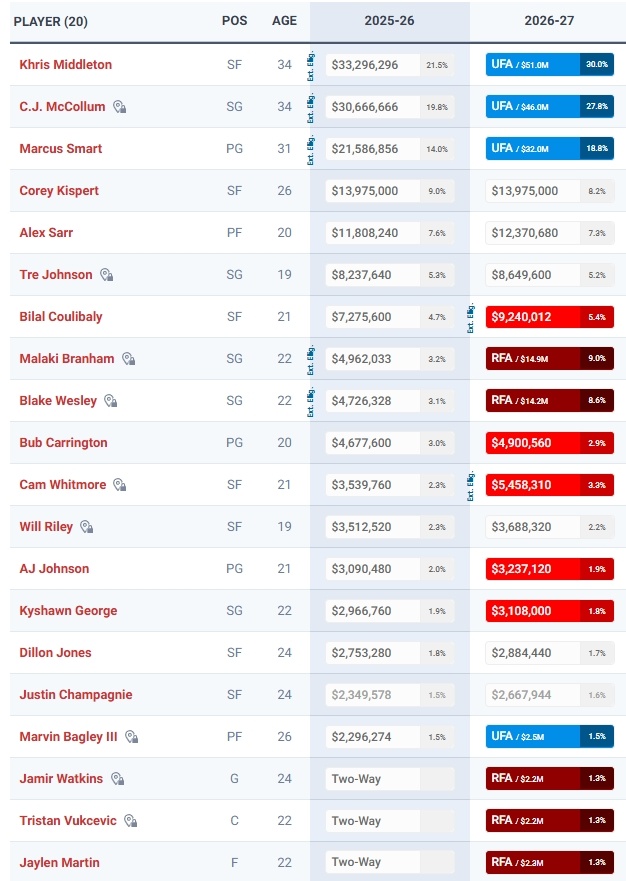Image resolution: width=626 pixels, height=881 pixels.
Task: Sort by the 2026-27 column header
Action: [548, 21]
